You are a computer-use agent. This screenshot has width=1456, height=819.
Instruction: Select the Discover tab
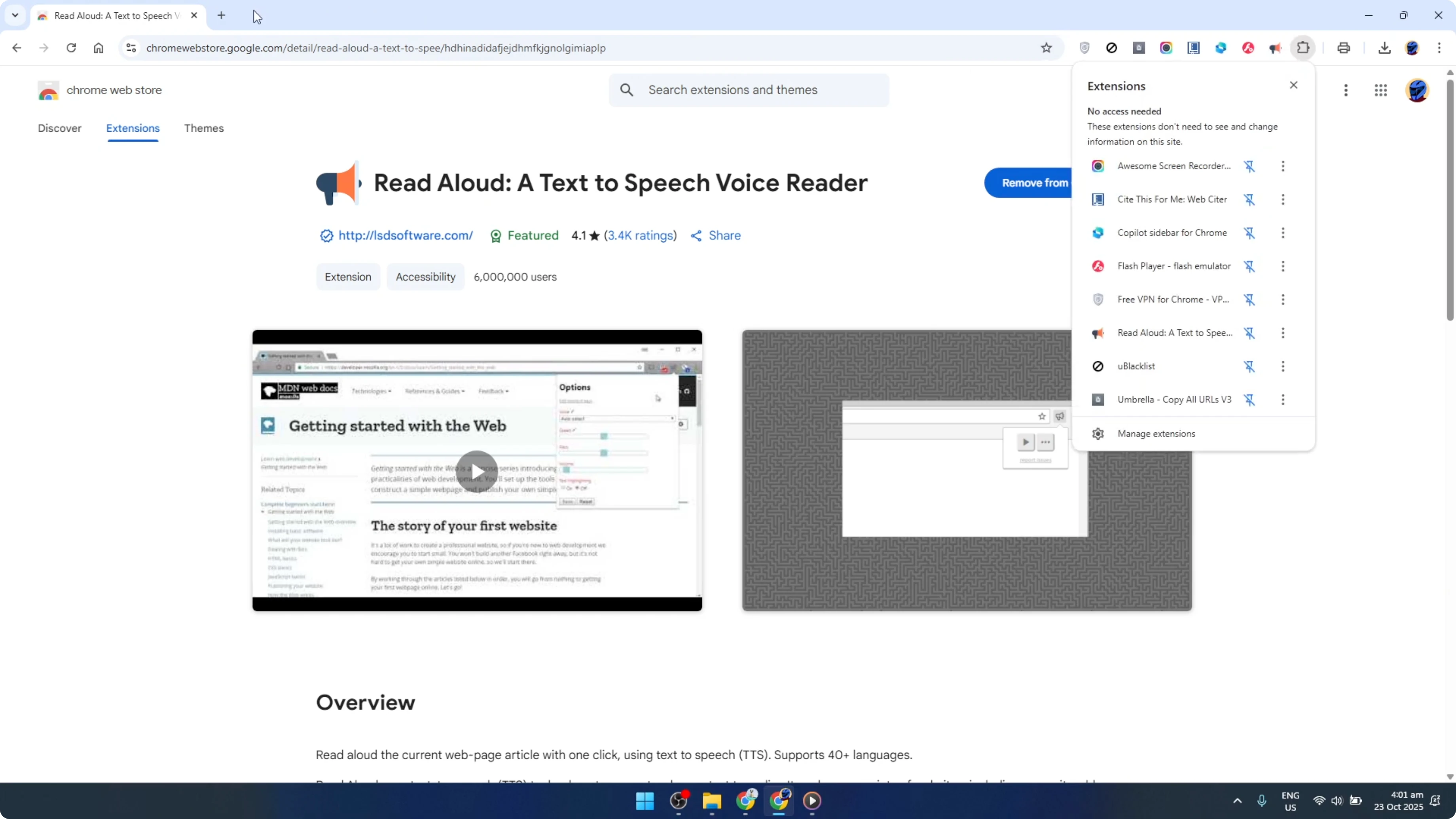pos(60,128)
